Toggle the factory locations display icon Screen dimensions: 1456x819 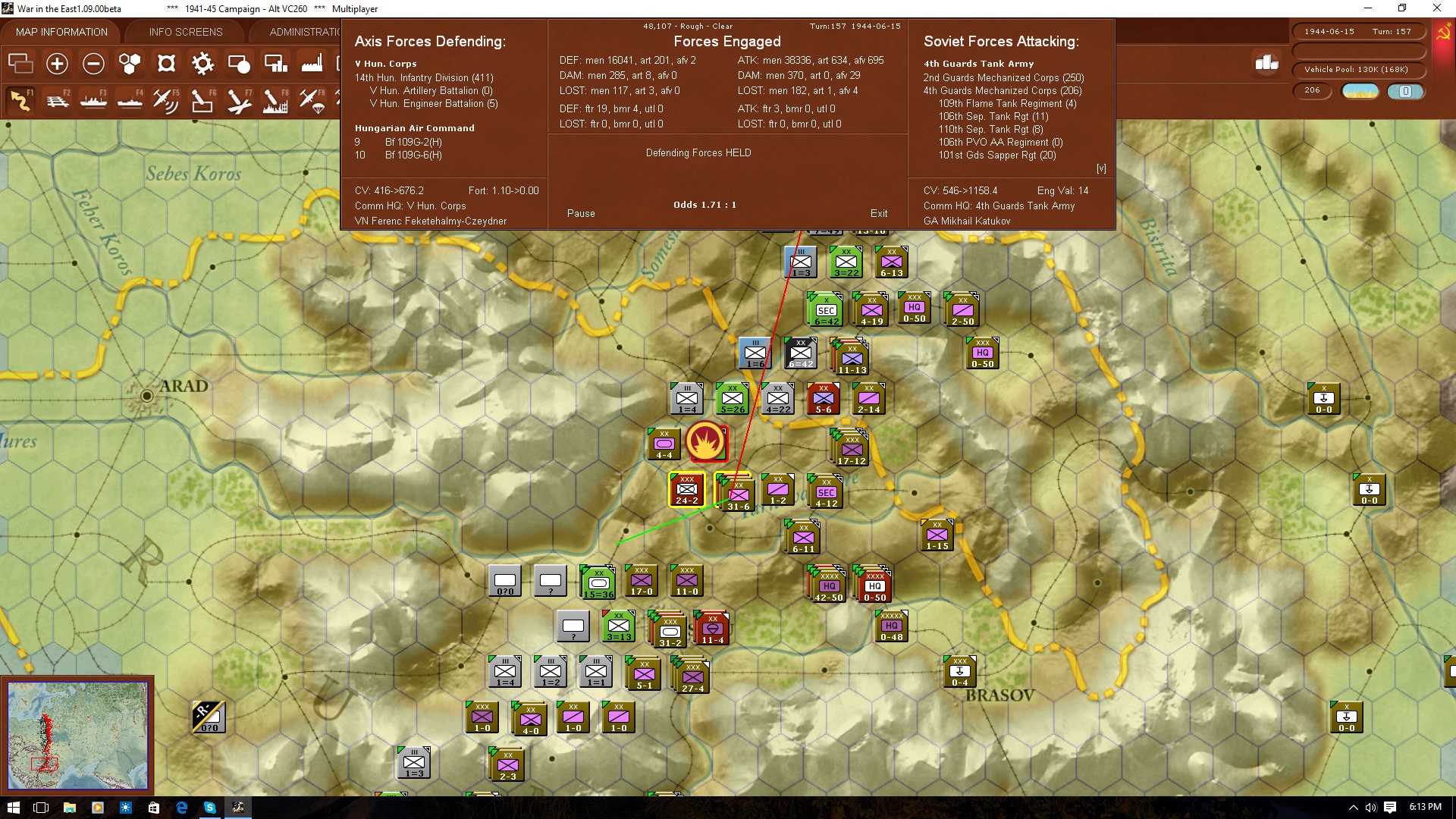[x=312, y=64]
